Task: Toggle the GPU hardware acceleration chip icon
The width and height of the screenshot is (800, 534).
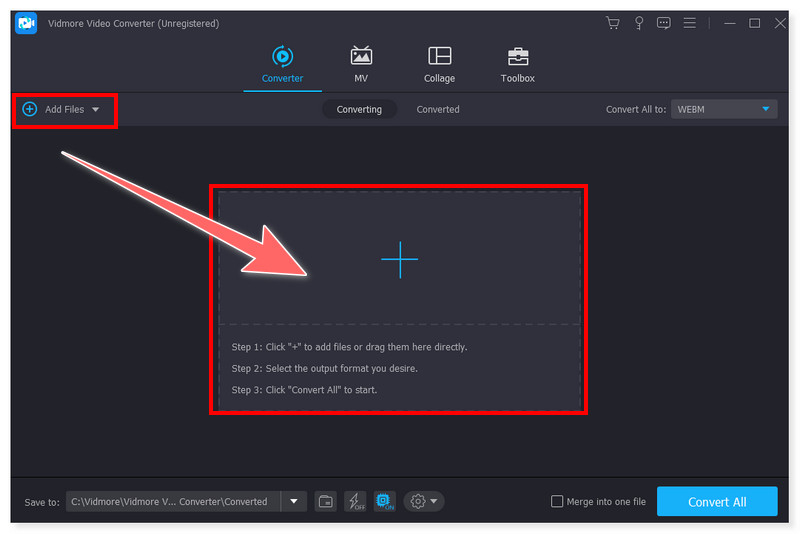Action: point(383,501)
